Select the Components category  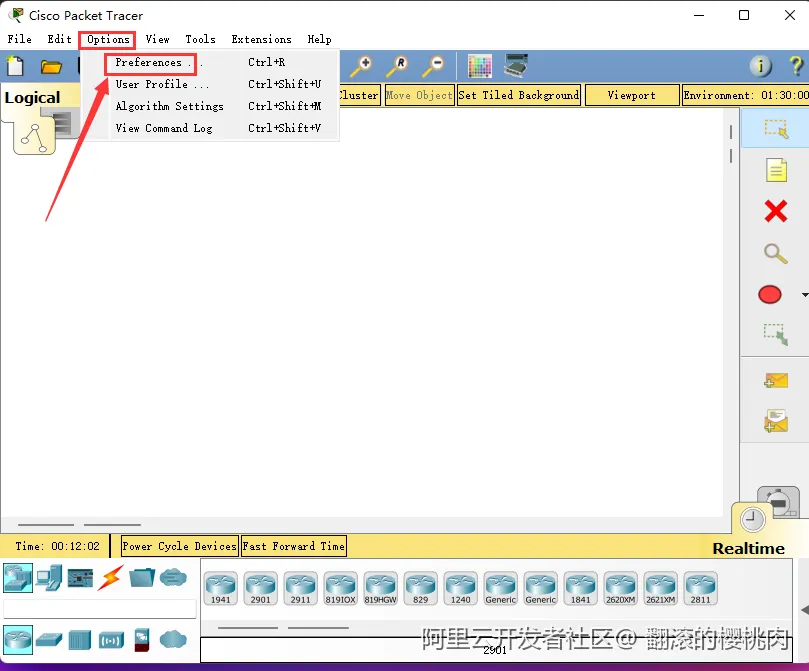(80, 578)
